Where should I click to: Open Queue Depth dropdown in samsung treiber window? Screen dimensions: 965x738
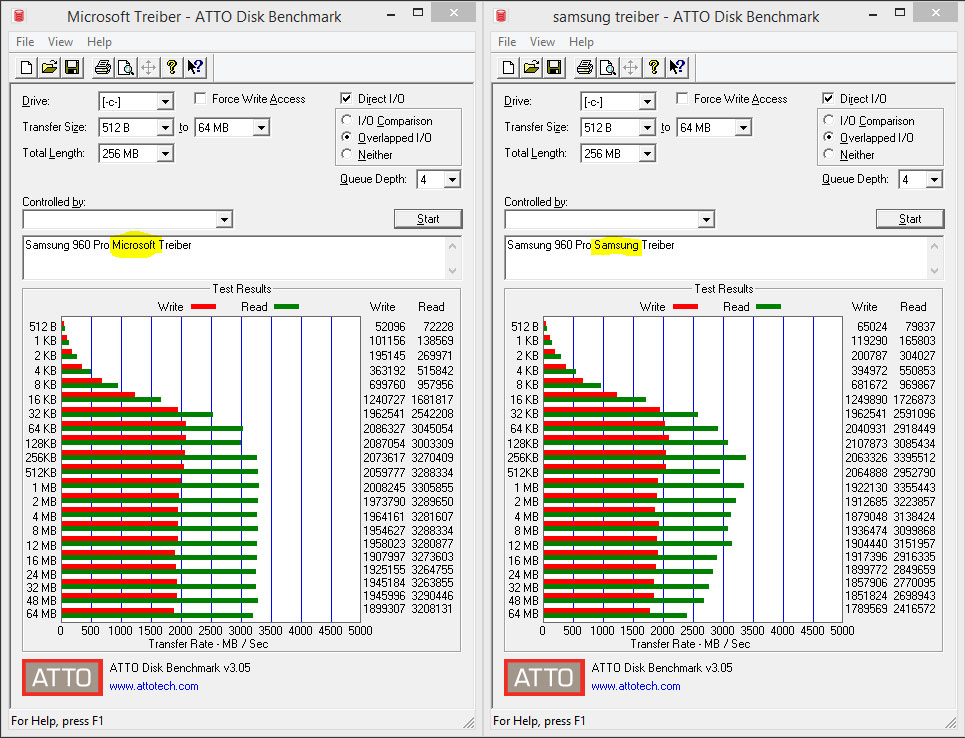tap(934, 180)
